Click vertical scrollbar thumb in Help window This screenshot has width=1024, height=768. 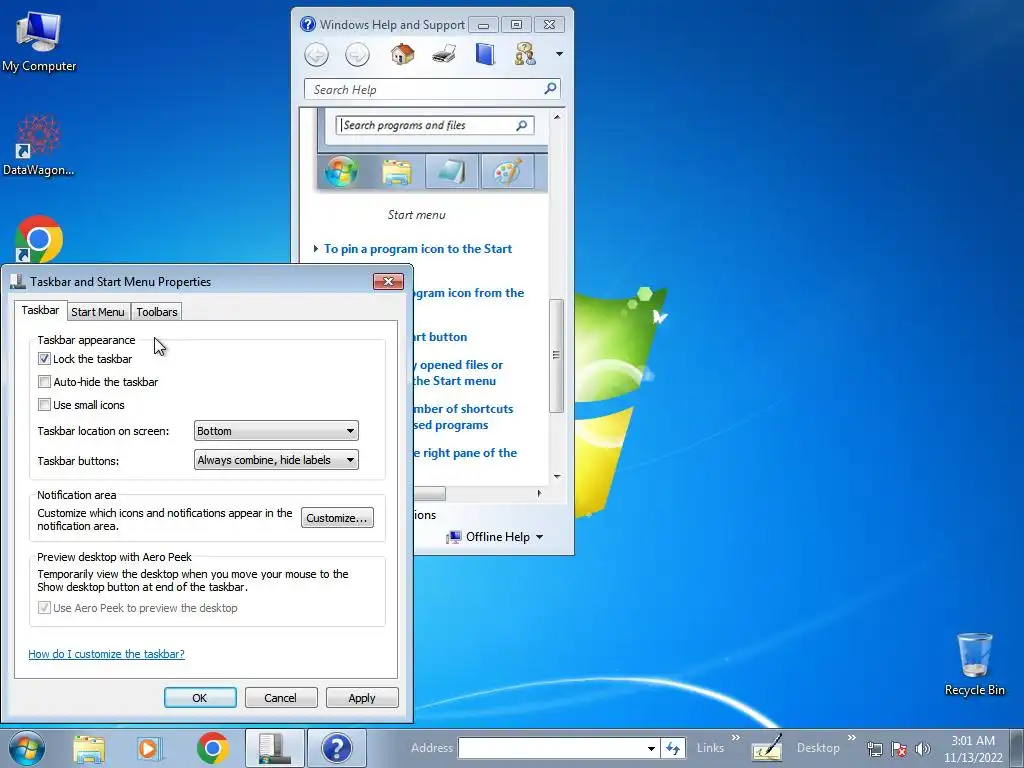click(x=556, y=355)
